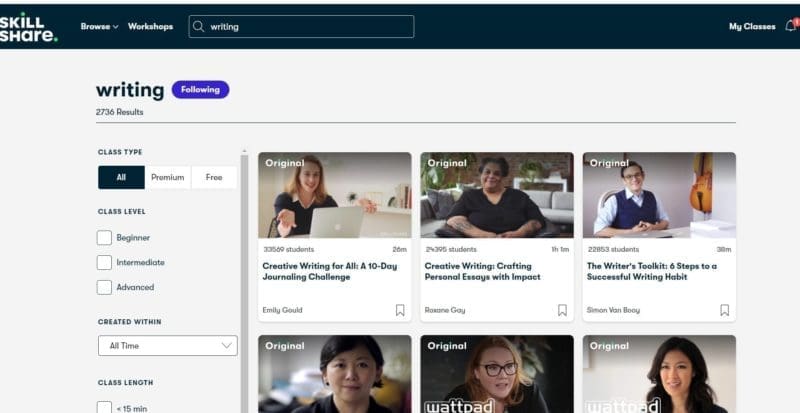Image resolution: width=800 pixels, height=413 pixels.
Task: Open instructor Simon Van Booy's profile
Action: coord(613,310)
